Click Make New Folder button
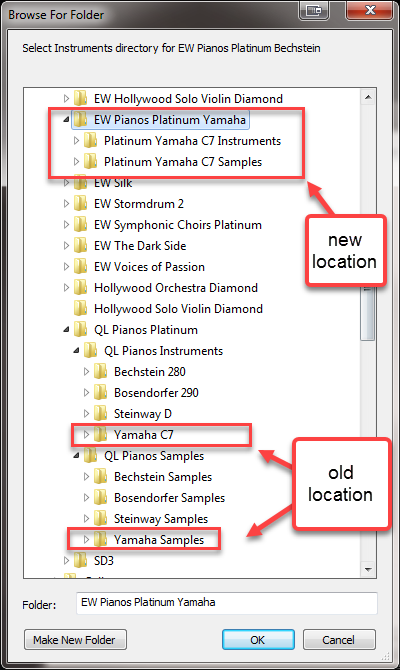This screenshot has height=670, width=401. click(75, 639)
